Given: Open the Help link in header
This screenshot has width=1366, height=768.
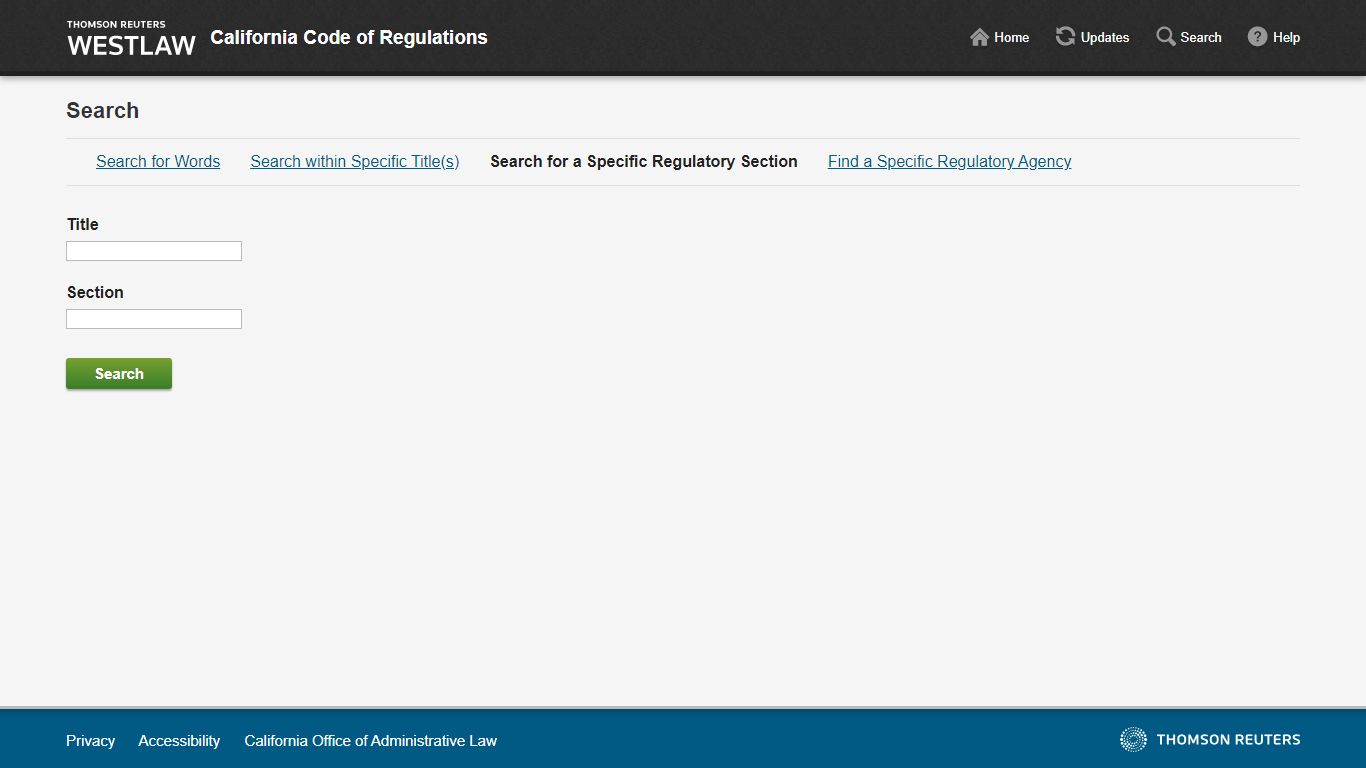Looking at the screenshot, I should point(1286,37).
